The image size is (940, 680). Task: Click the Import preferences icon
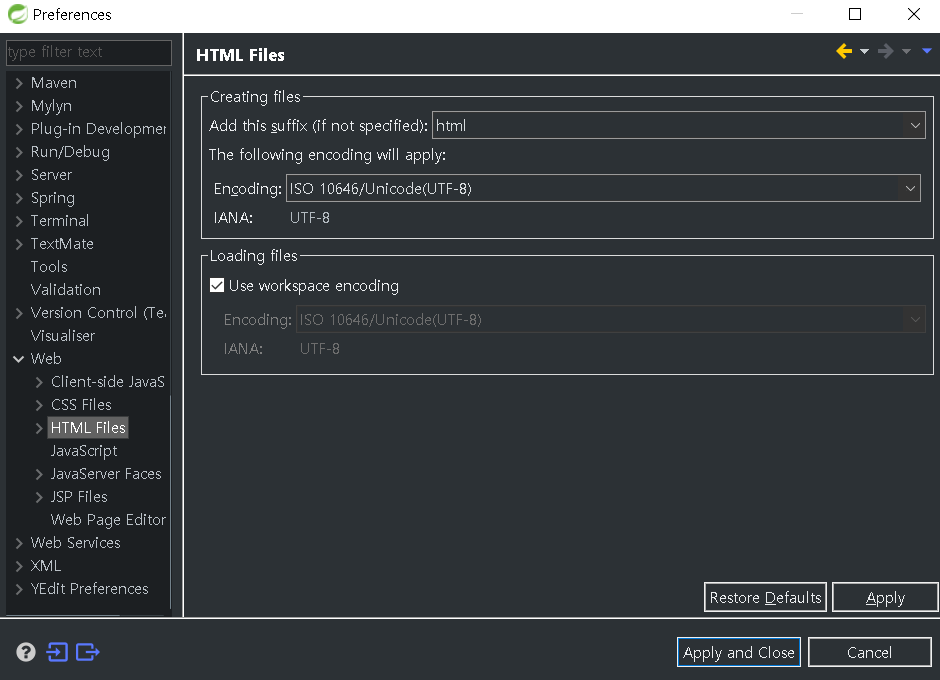point(57,652)
